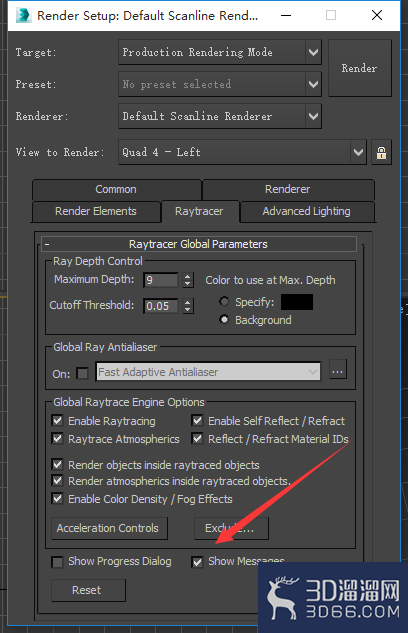The width and height of the screenshot is (408, 633).
Task: Open antialiaser settings ellipsis button
Action: pos(338,369)
